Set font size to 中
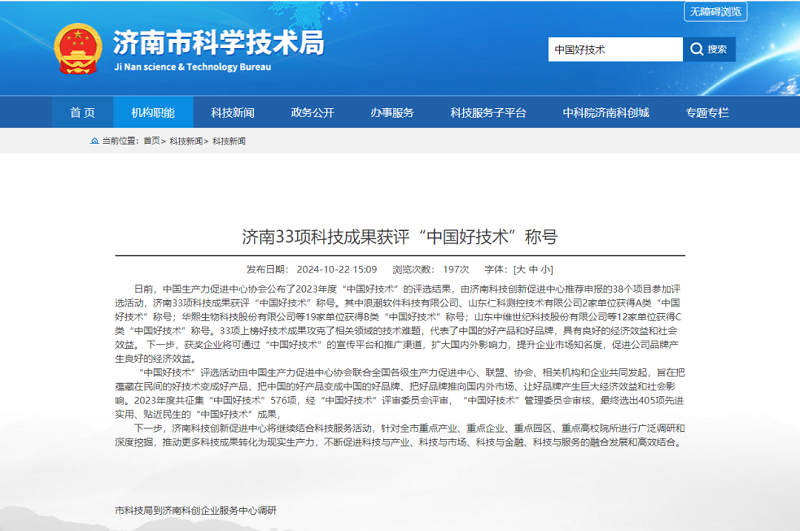The height and width of the screenshot is (531, 800). [x=532, y=269]
